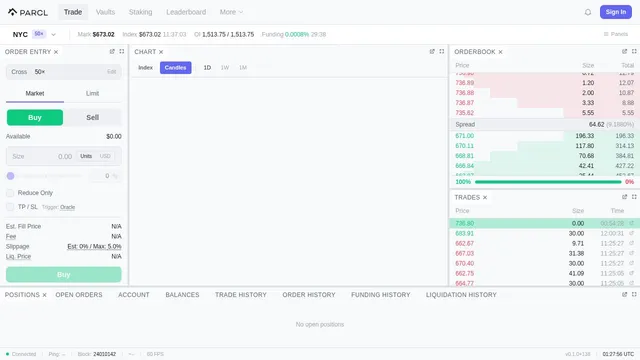Screen dimensions: 640x360
Task: Click the Parcl logo
Action: pyautogui.click(x=28, y=12)
